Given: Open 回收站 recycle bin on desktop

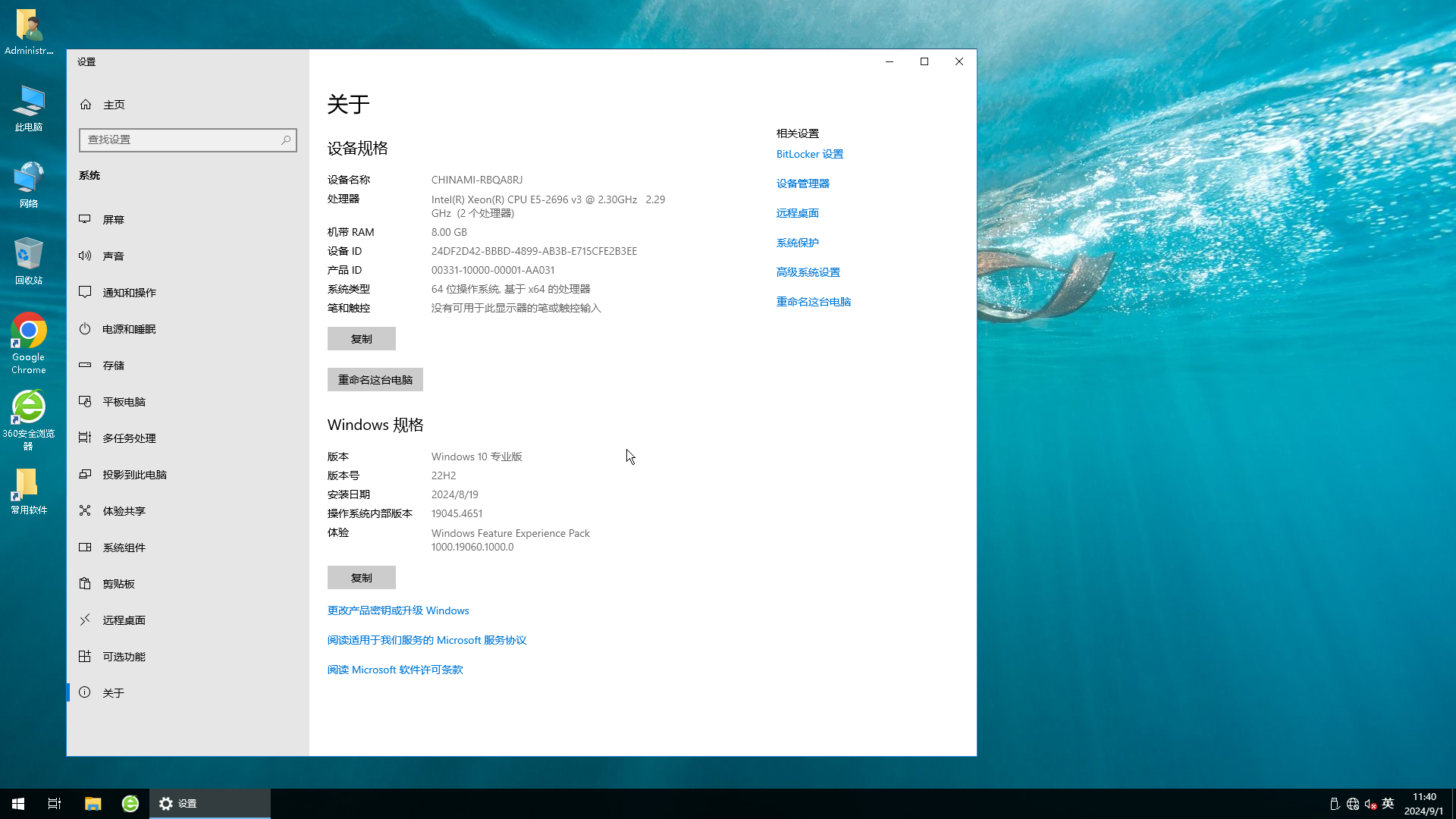Looking at the screenshot, I should [x=29, y=260].
